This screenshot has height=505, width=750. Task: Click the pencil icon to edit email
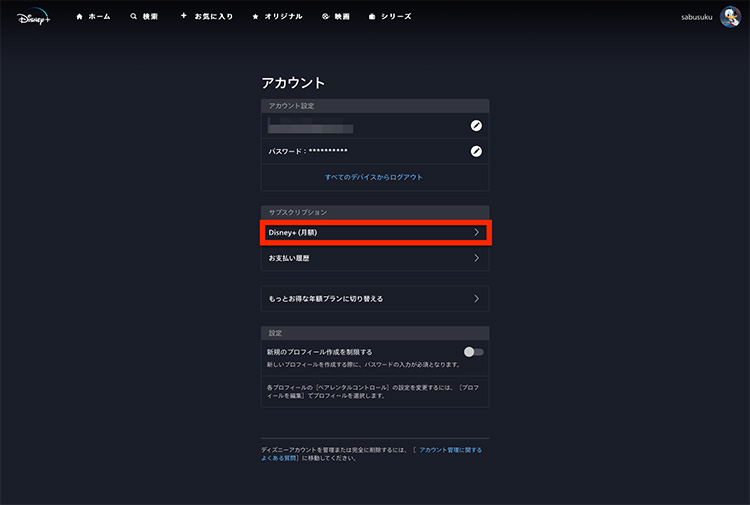tap(476, 125)
